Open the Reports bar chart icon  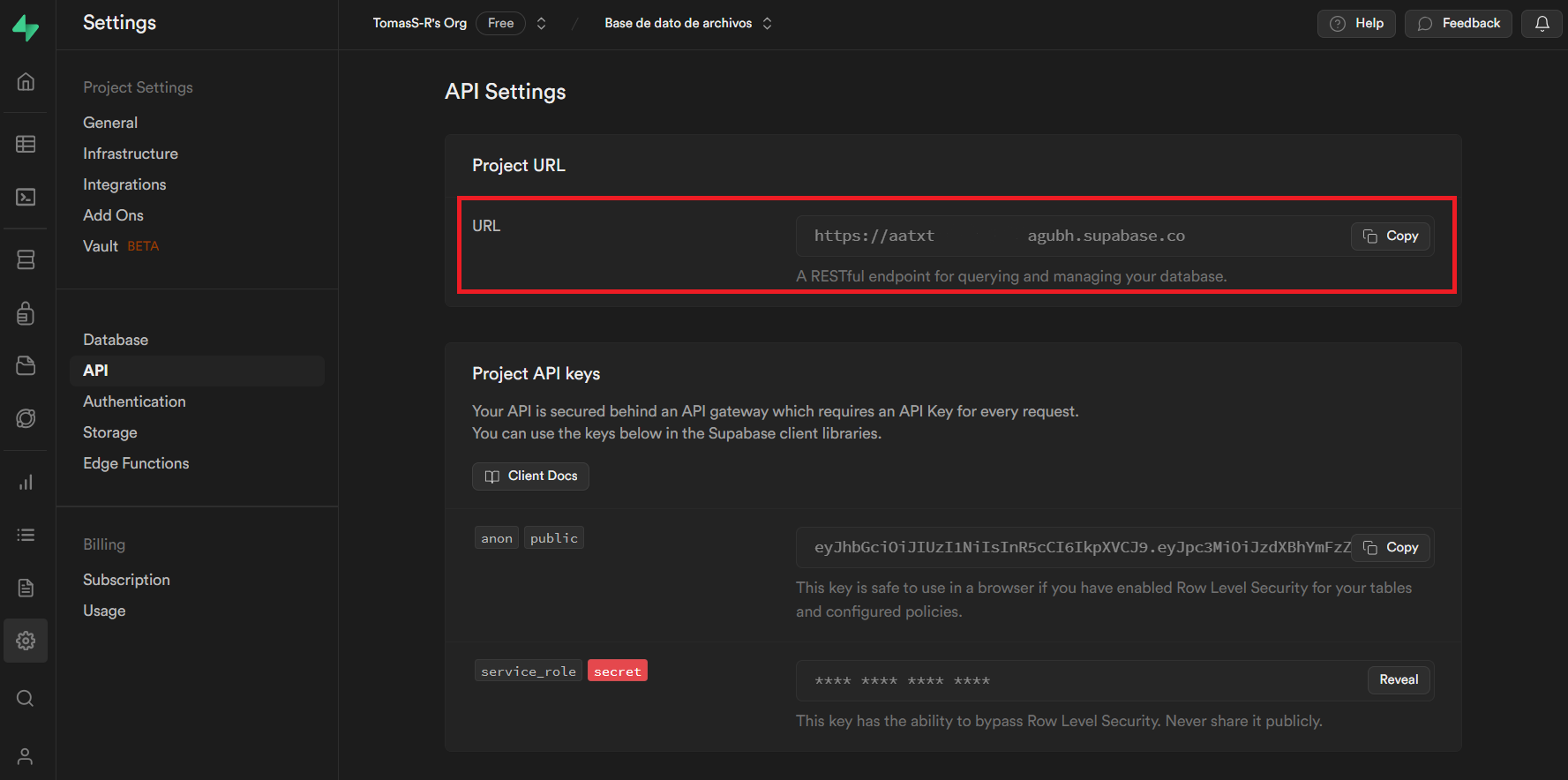click(26, 482)
